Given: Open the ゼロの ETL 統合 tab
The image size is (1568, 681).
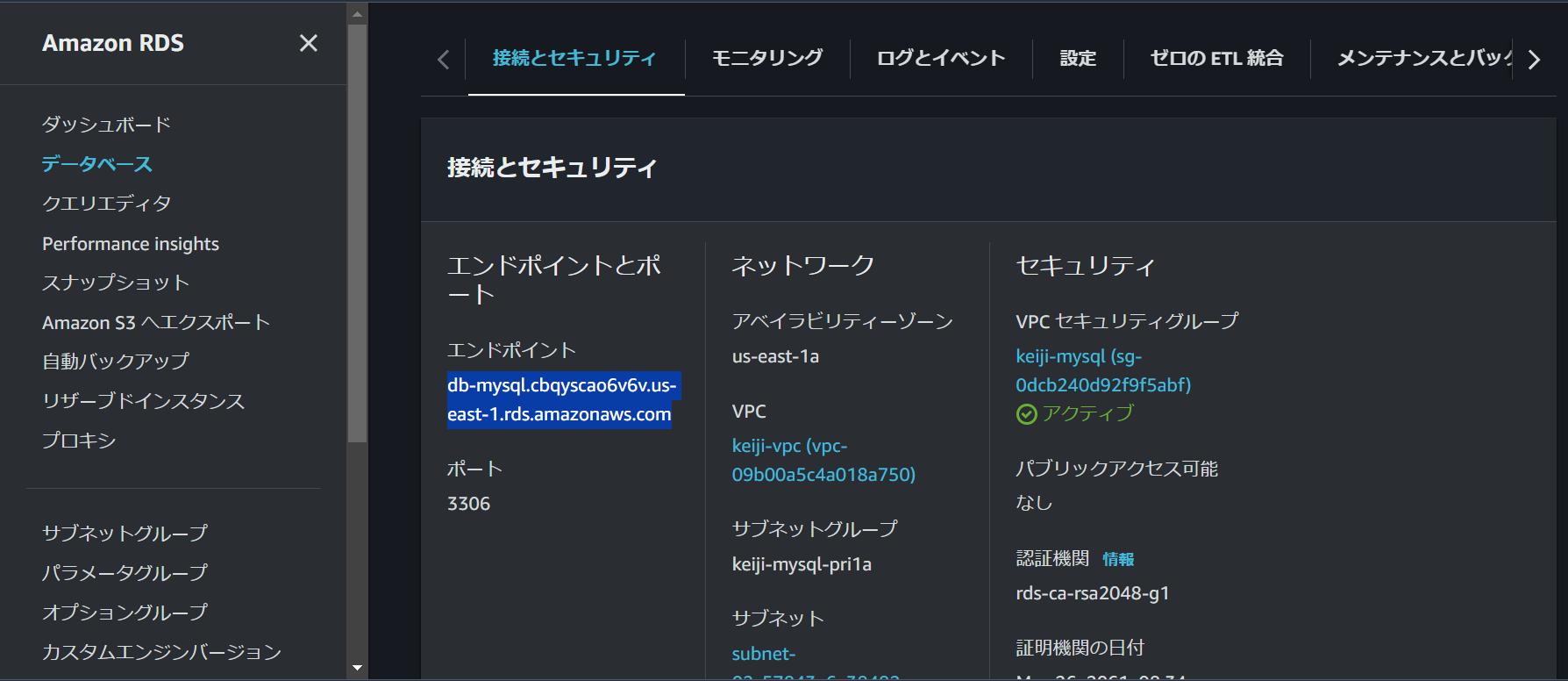Looking at the screenshot, I should (1216, 58).
